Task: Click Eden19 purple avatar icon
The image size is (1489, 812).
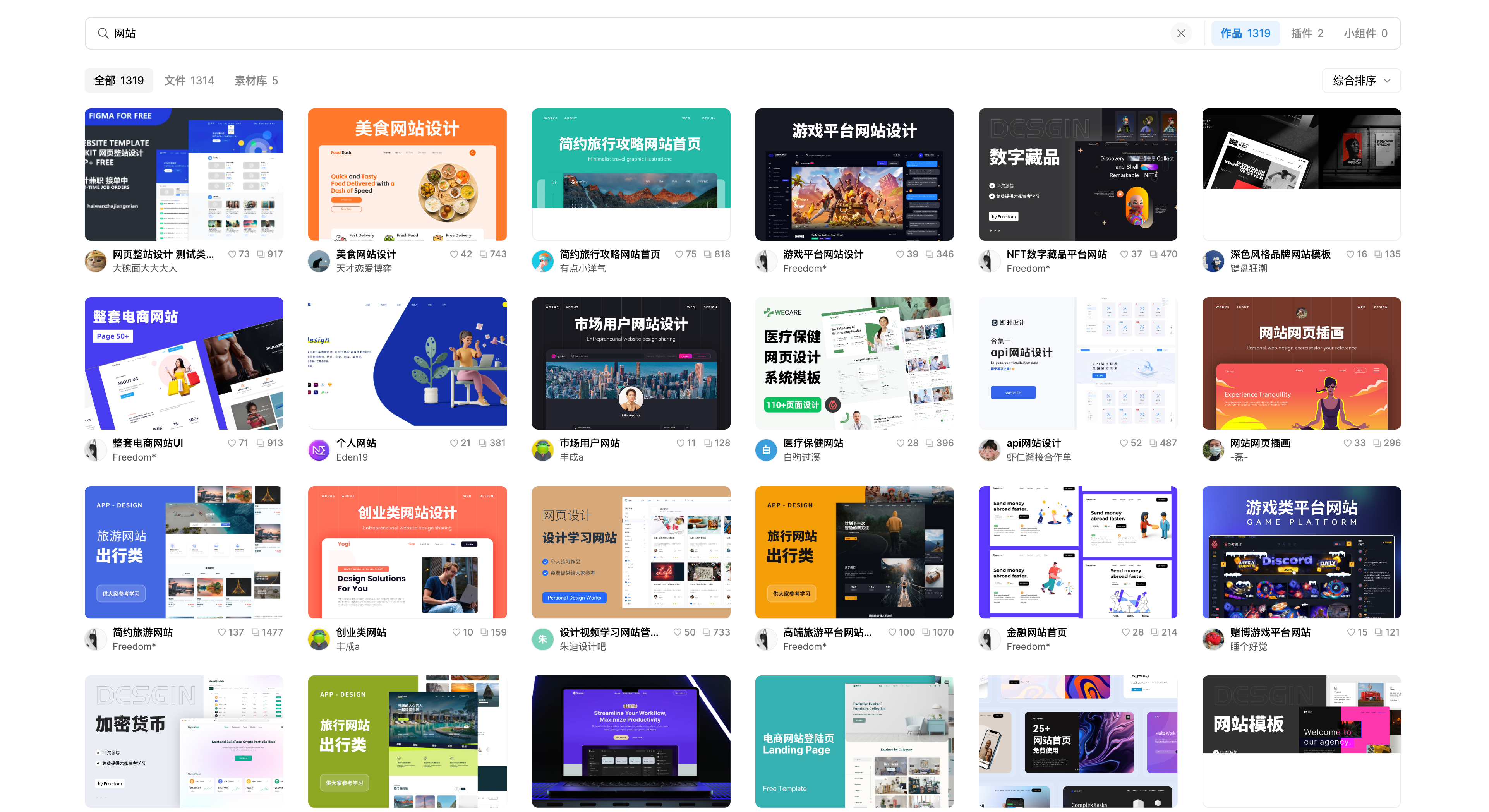Action: (319, 450)
